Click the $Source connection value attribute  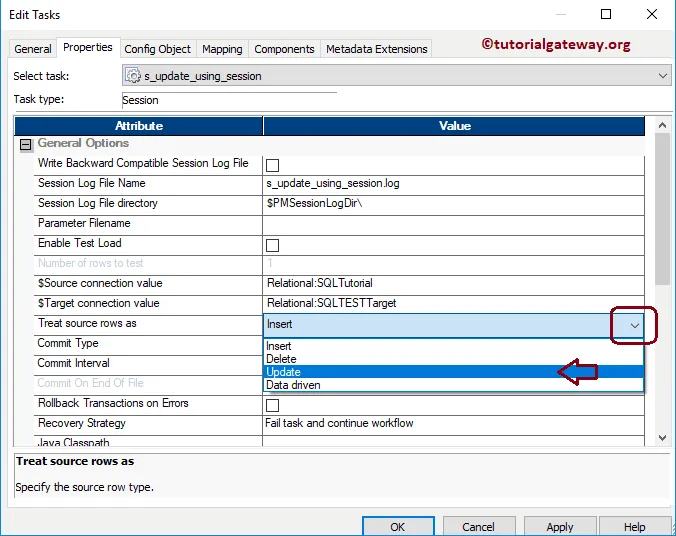(148, 283)
